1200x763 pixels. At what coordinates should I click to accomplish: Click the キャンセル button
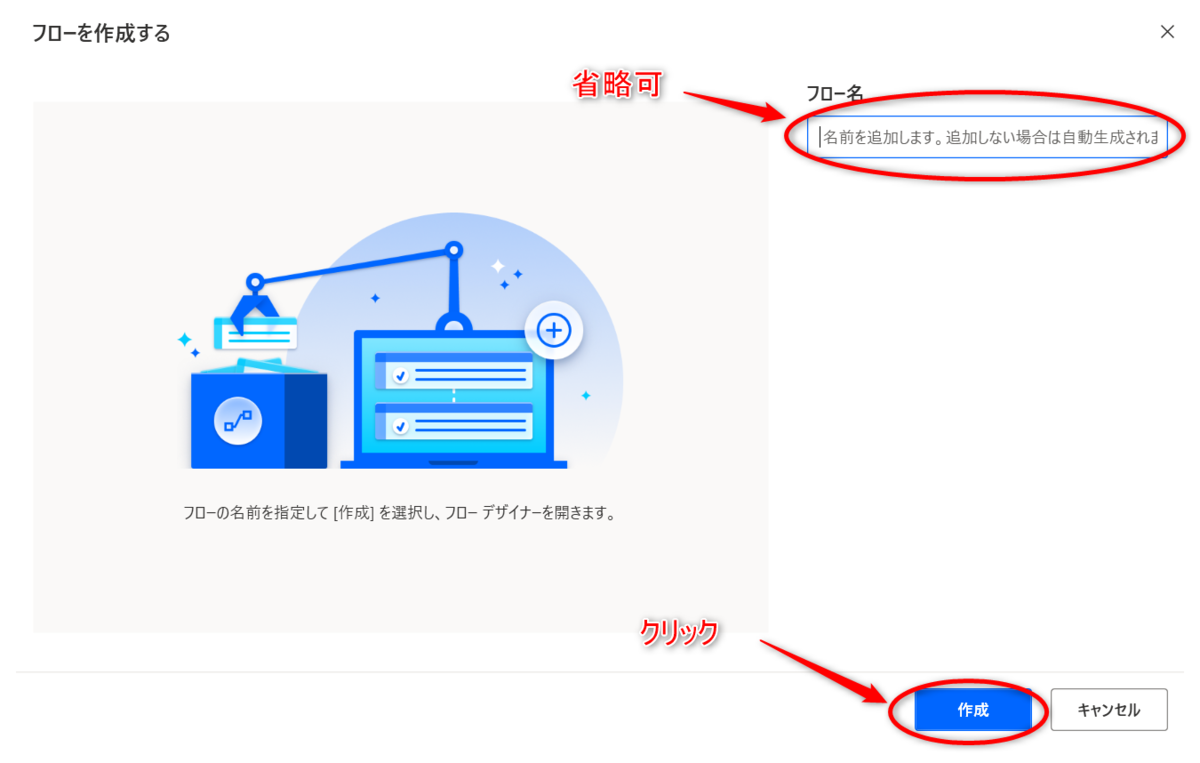[1109, 710]
